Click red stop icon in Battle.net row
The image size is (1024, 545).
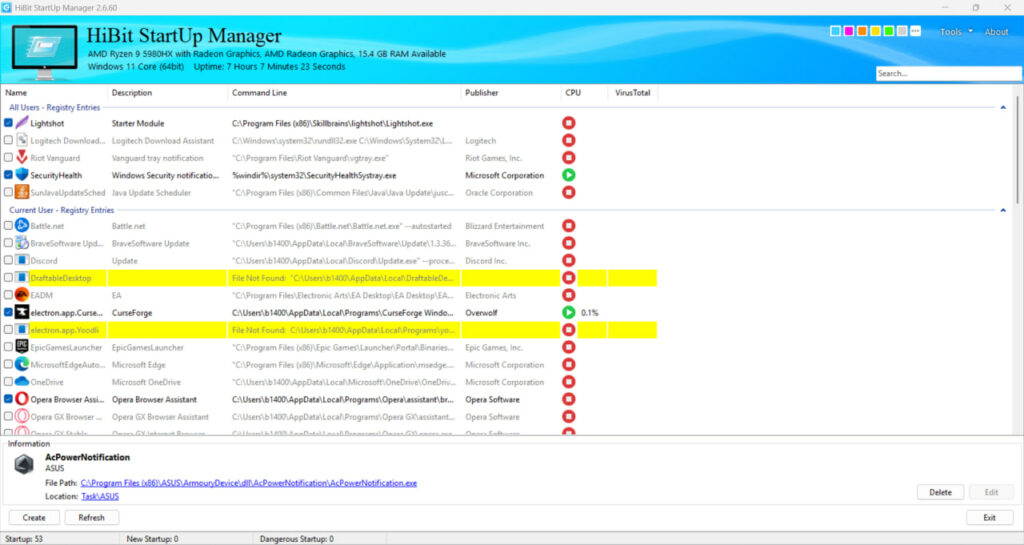coord(569,226)
